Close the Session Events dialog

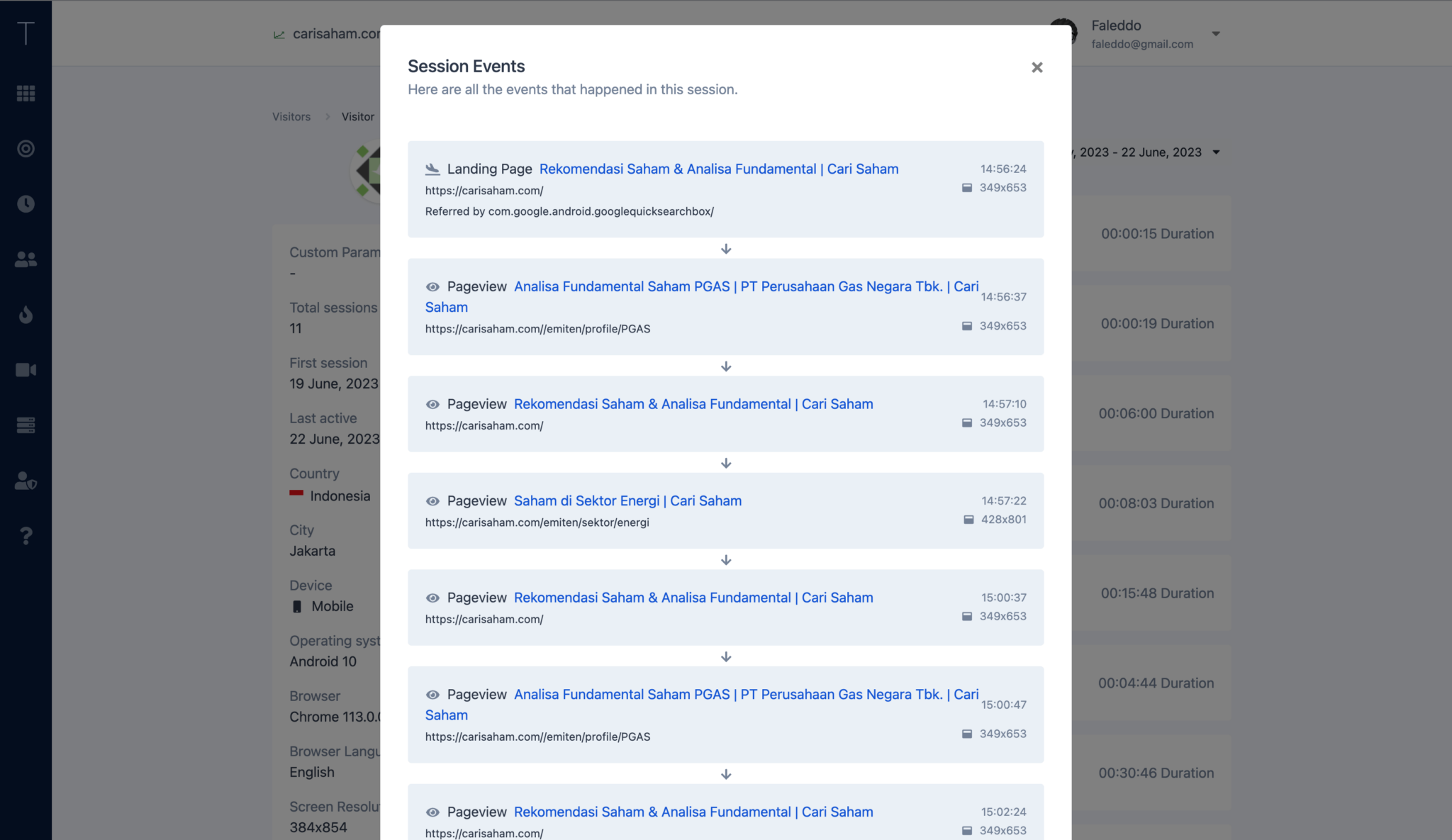tap(1037, 67)
